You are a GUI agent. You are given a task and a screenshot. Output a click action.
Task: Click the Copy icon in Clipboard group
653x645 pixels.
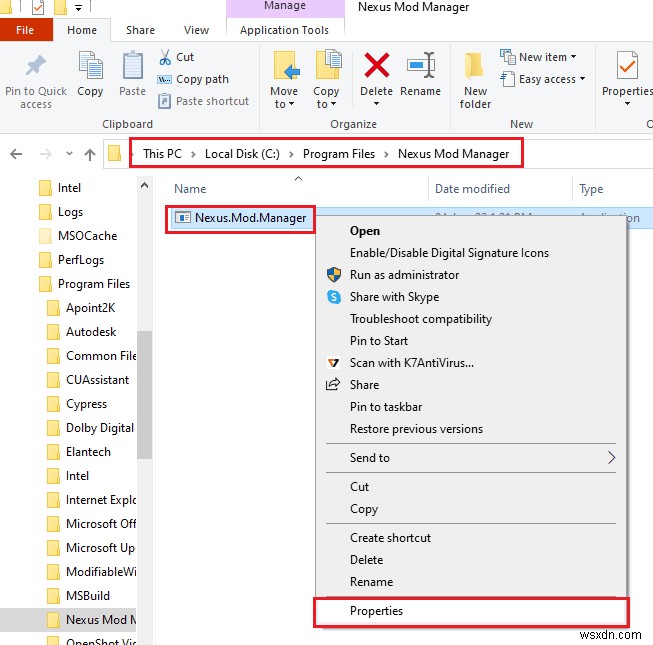coord(90,65)
